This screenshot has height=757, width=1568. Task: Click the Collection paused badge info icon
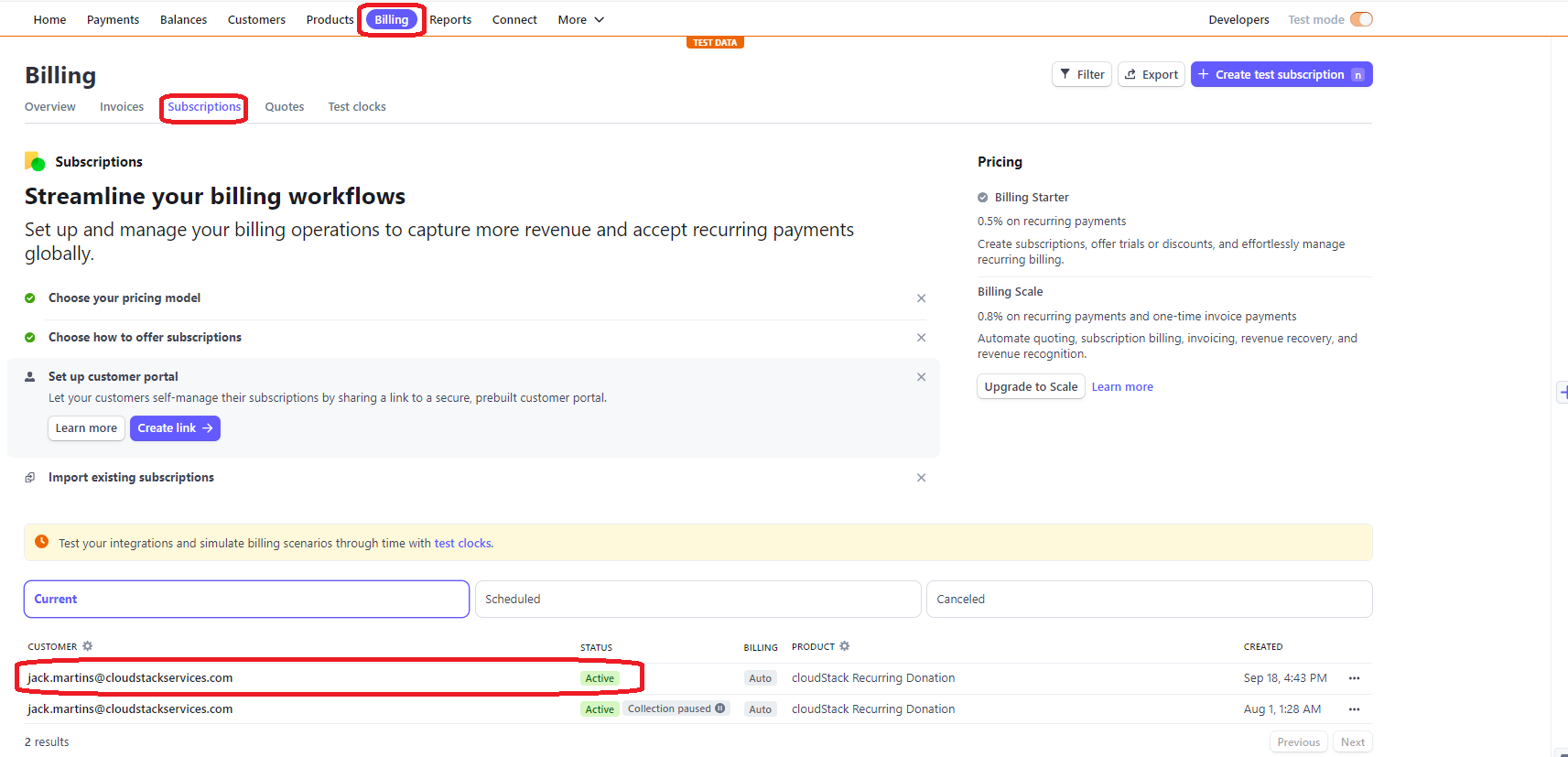[720, 708]
